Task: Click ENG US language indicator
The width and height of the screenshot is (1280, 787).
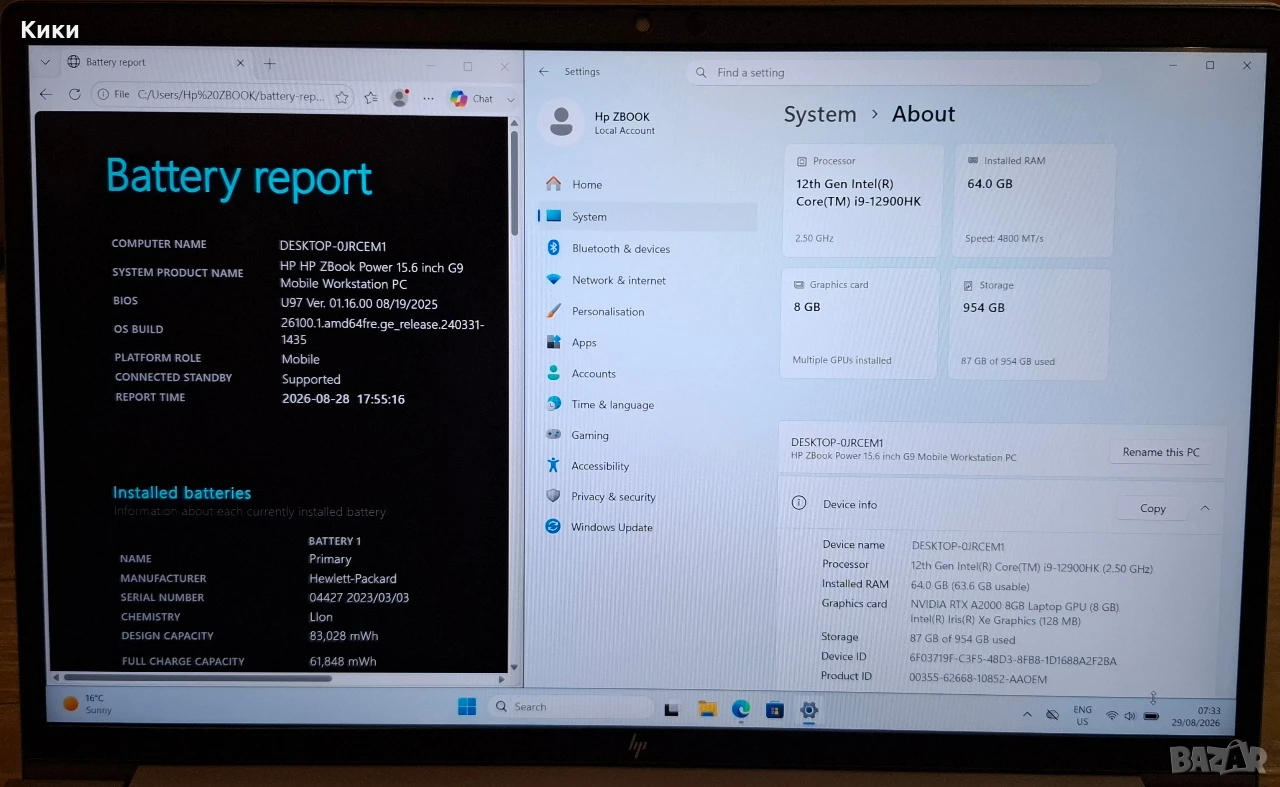Action: pyautogui.click(x=1082, y=715)
